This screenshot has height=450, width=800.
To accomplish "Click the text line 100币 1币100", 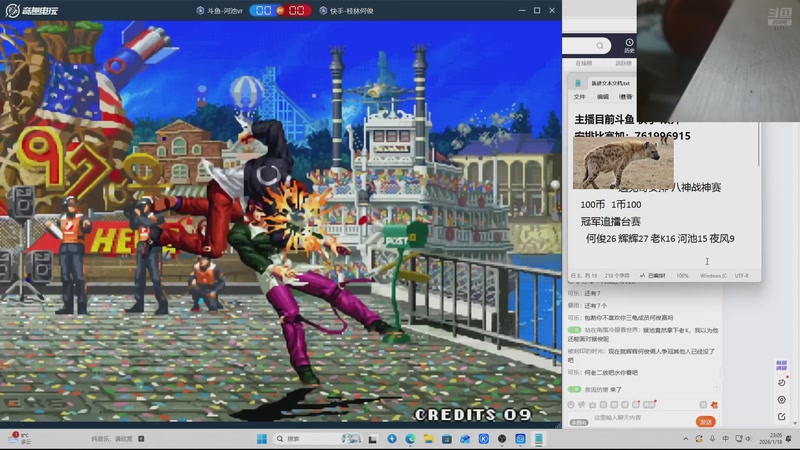I will point(611,205).
